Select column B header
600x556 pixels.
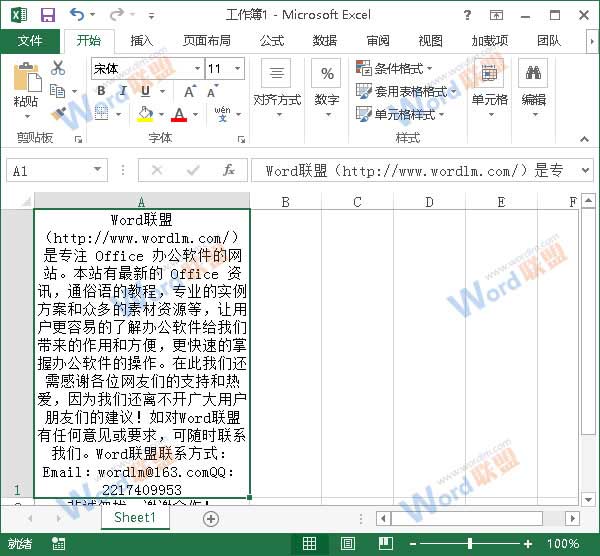pos(285,202)
